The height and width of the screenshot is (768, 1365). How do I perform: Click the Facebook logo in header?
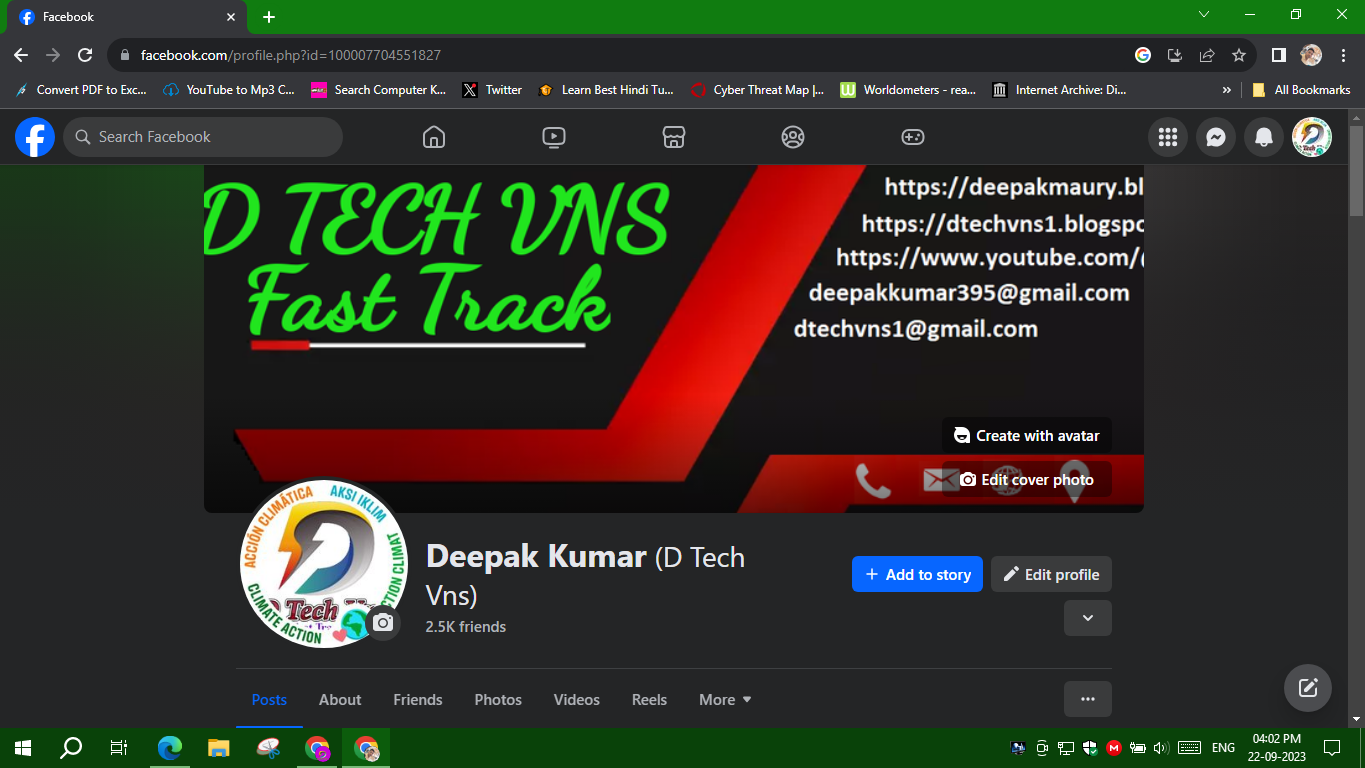click(x=35, y=137)
